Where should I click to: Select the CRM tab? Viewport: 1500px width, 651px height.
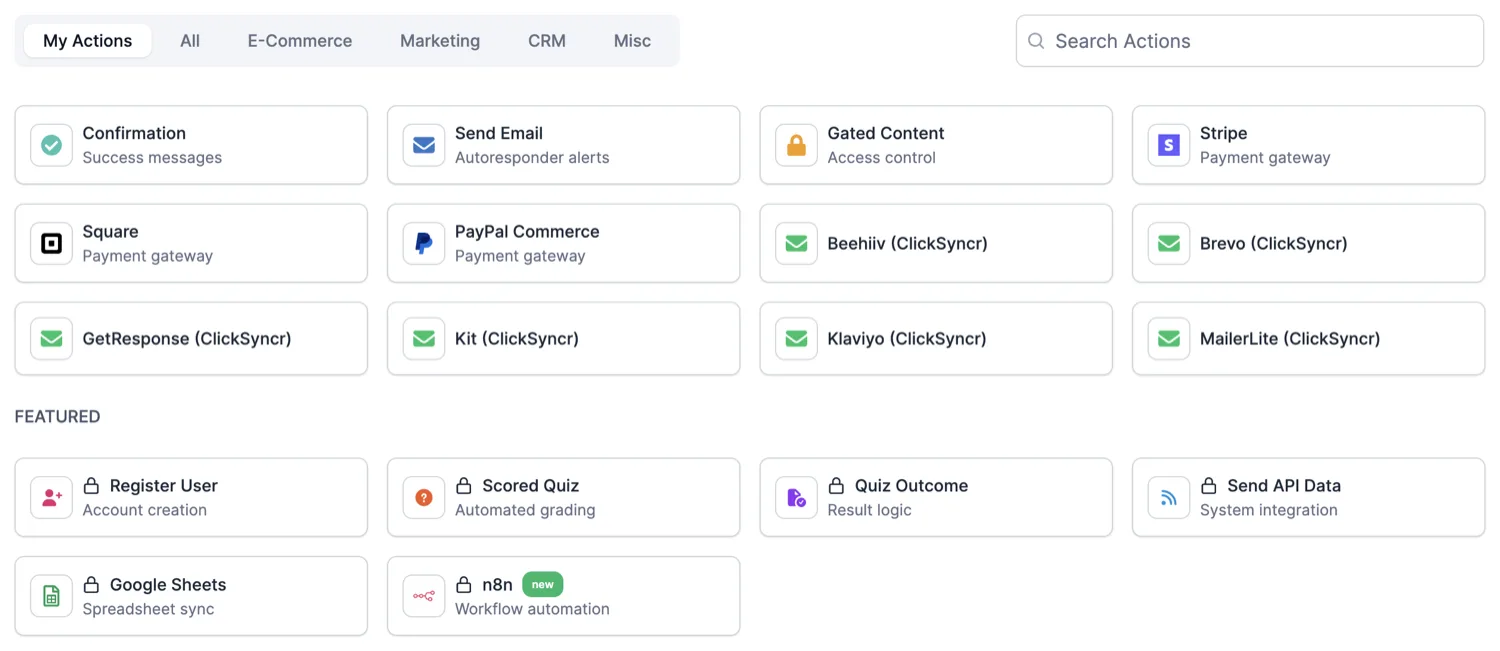tap(547, 41)
